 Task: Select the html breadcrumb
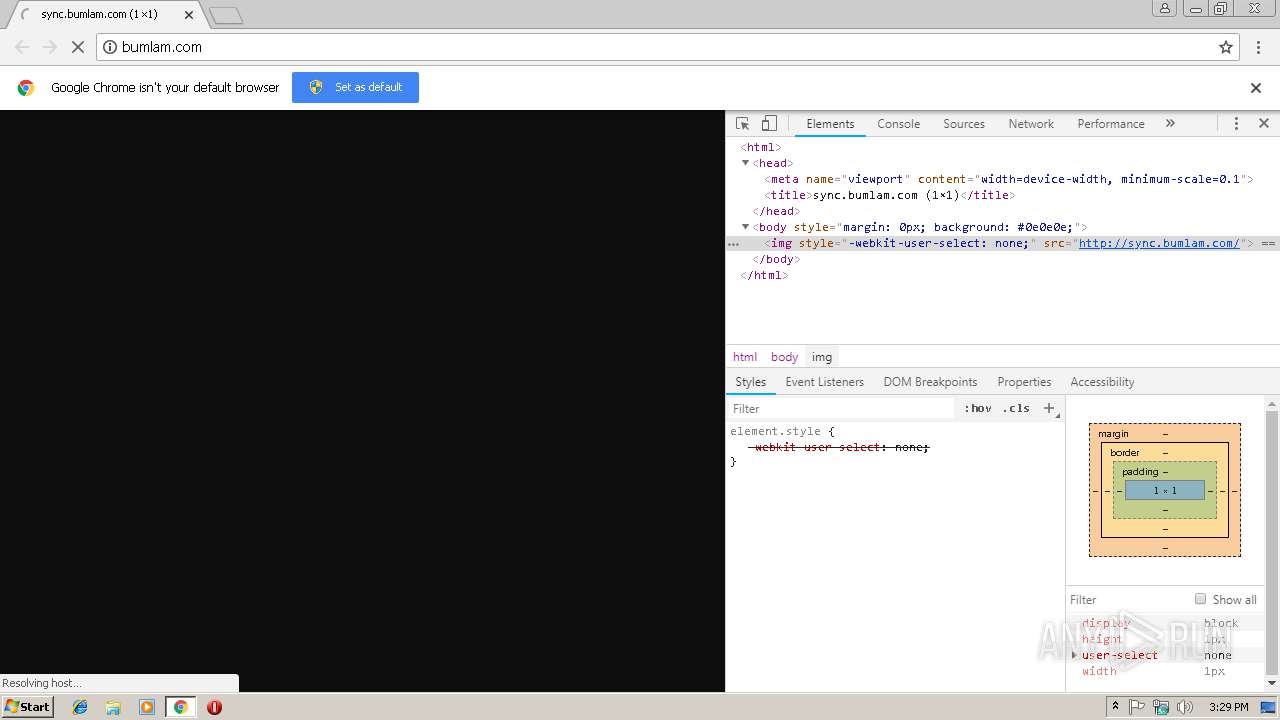click(745, 357)
